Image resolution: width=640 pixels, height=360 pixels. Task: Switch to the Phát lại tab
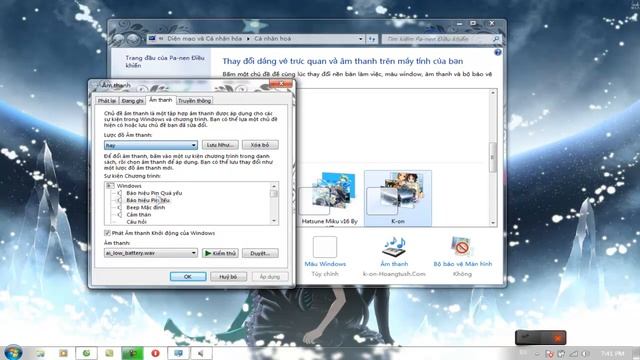point(107,101)
